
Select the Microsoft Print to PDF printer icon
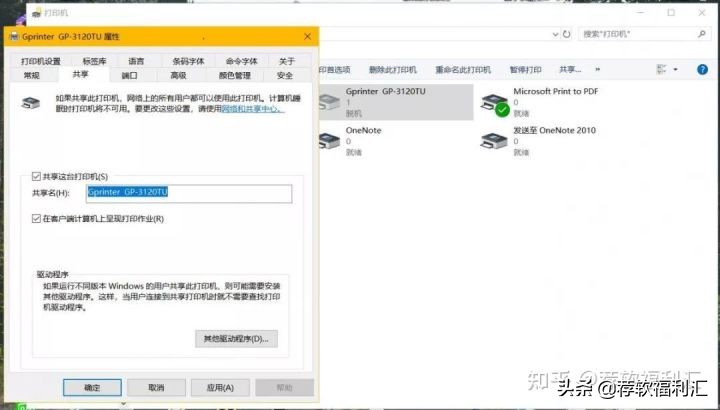click(494, 103)
